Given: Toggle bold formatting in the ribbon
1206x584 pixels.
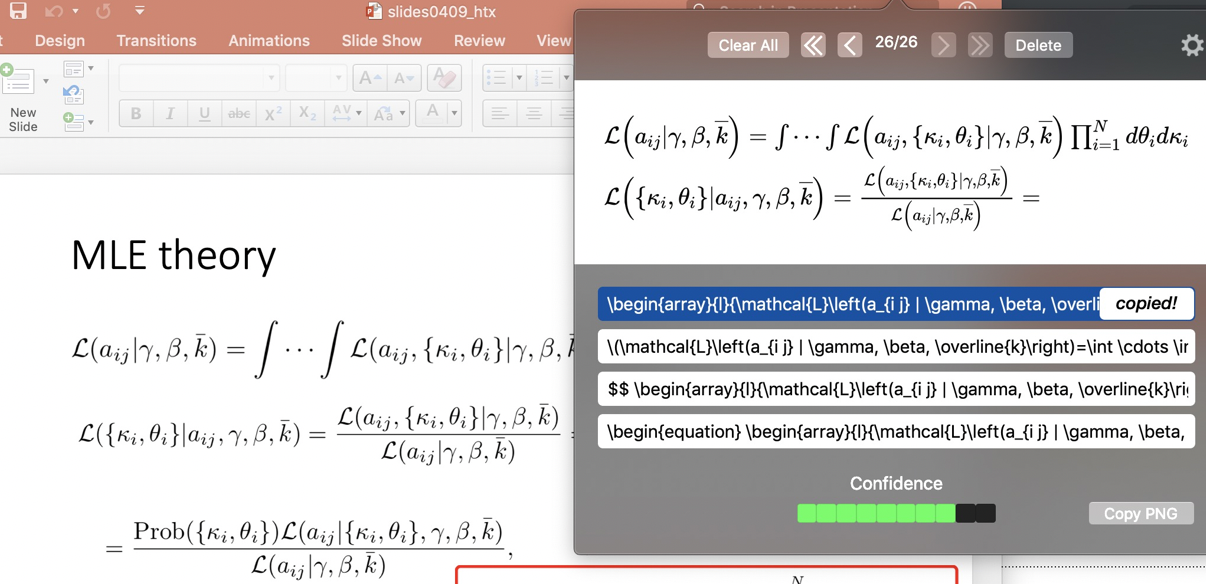Looking at the screenshot, I should click(135, 113).
